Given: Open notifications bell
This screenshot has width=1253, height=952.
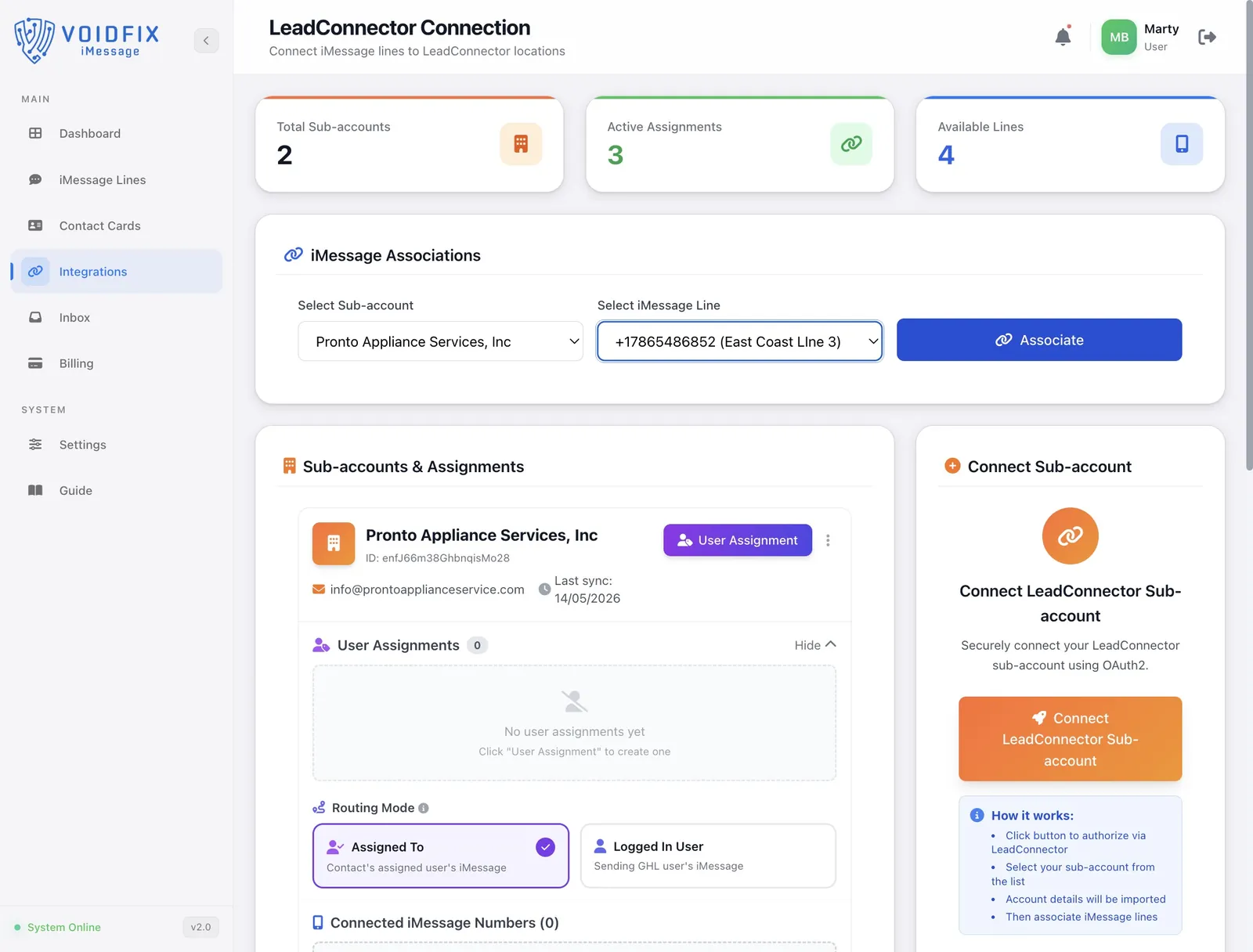Looking at the screenshot, I should pyautogui.click(x=1063, y=37).
